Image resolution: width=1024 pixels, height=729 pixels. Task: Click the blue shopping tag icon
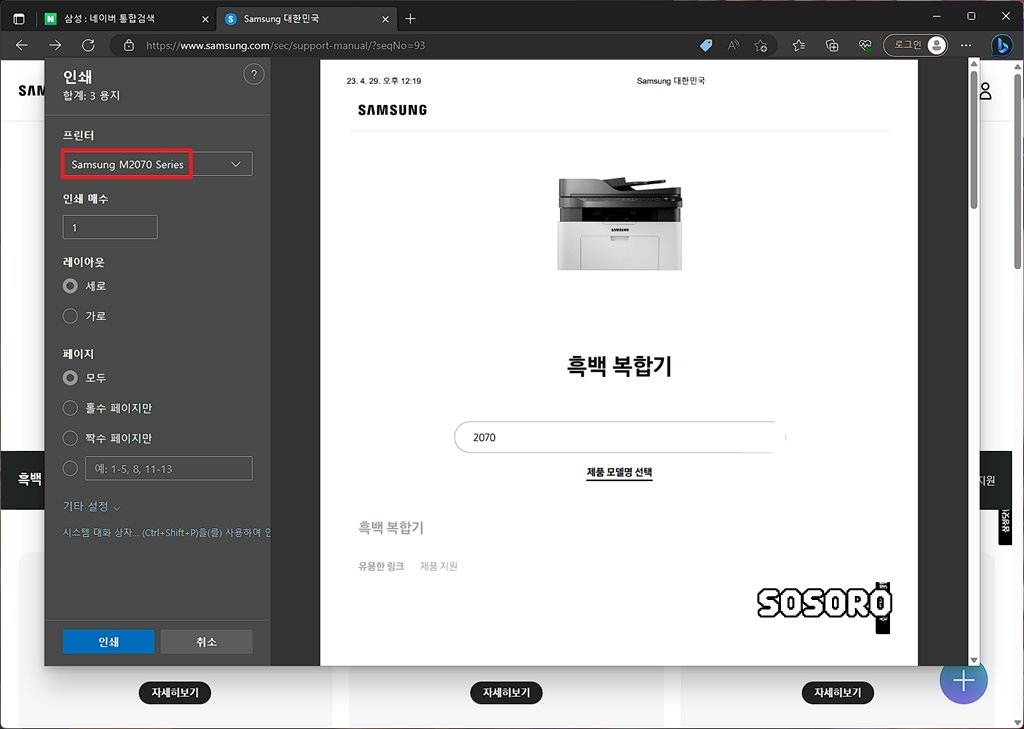705,45
